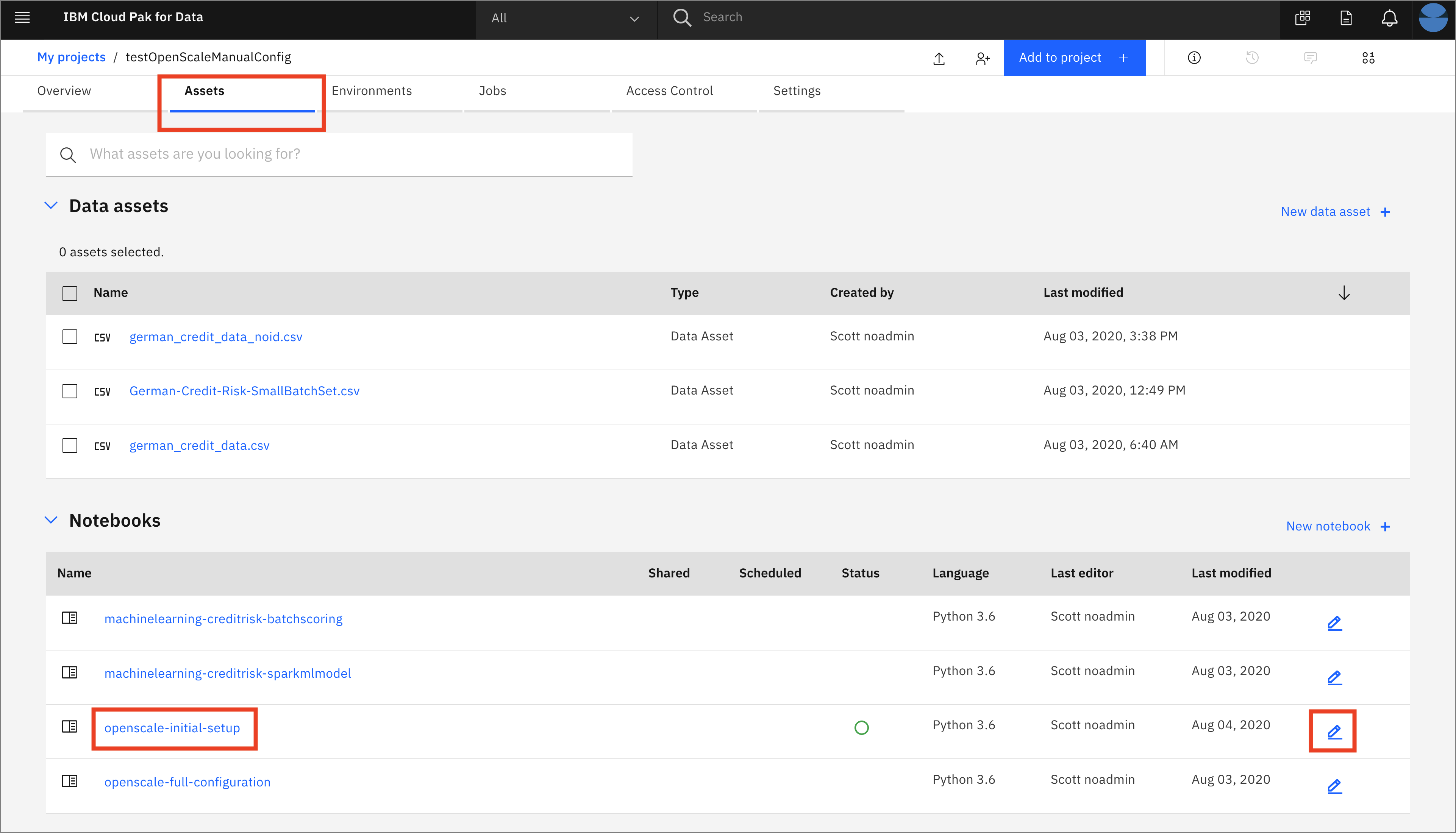
Task: Click the Last modified sort arrow
Action: (1344, 293)
